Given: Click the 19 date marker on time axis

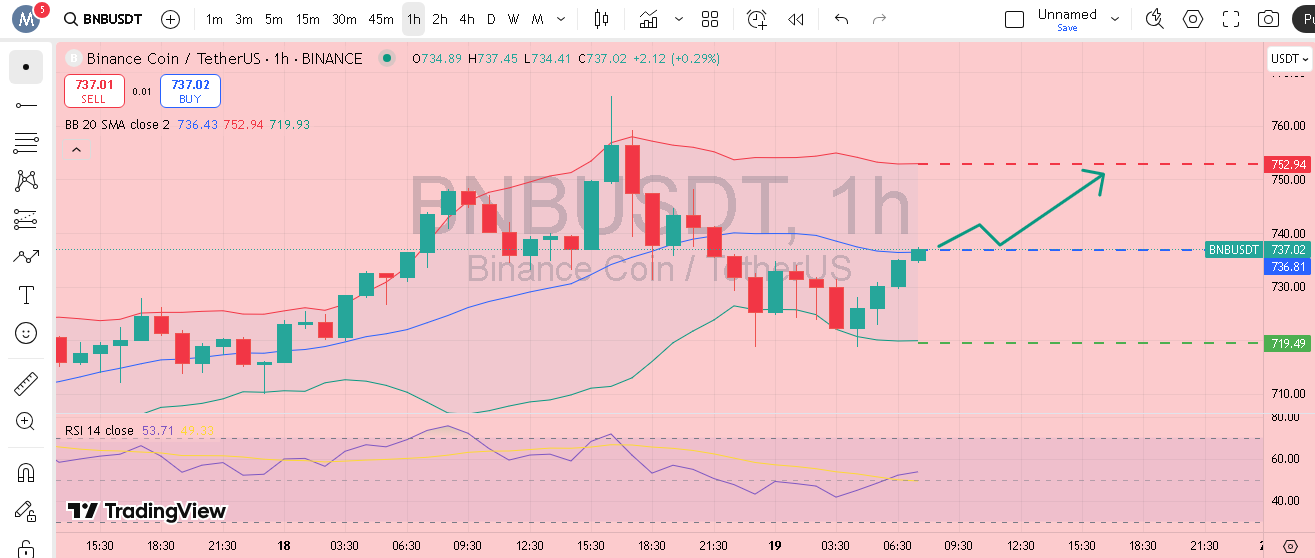Looking at the screenshot, I should click(774, 546).
